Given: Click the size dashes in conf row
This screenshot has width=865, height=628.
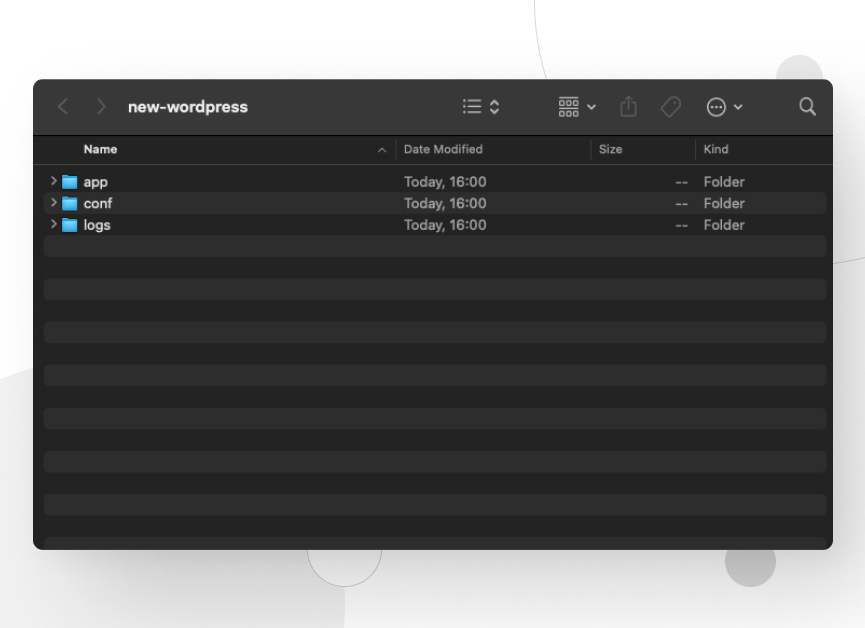Looking at the screenshot, I should pyautogui.click(x=681, y=204).
